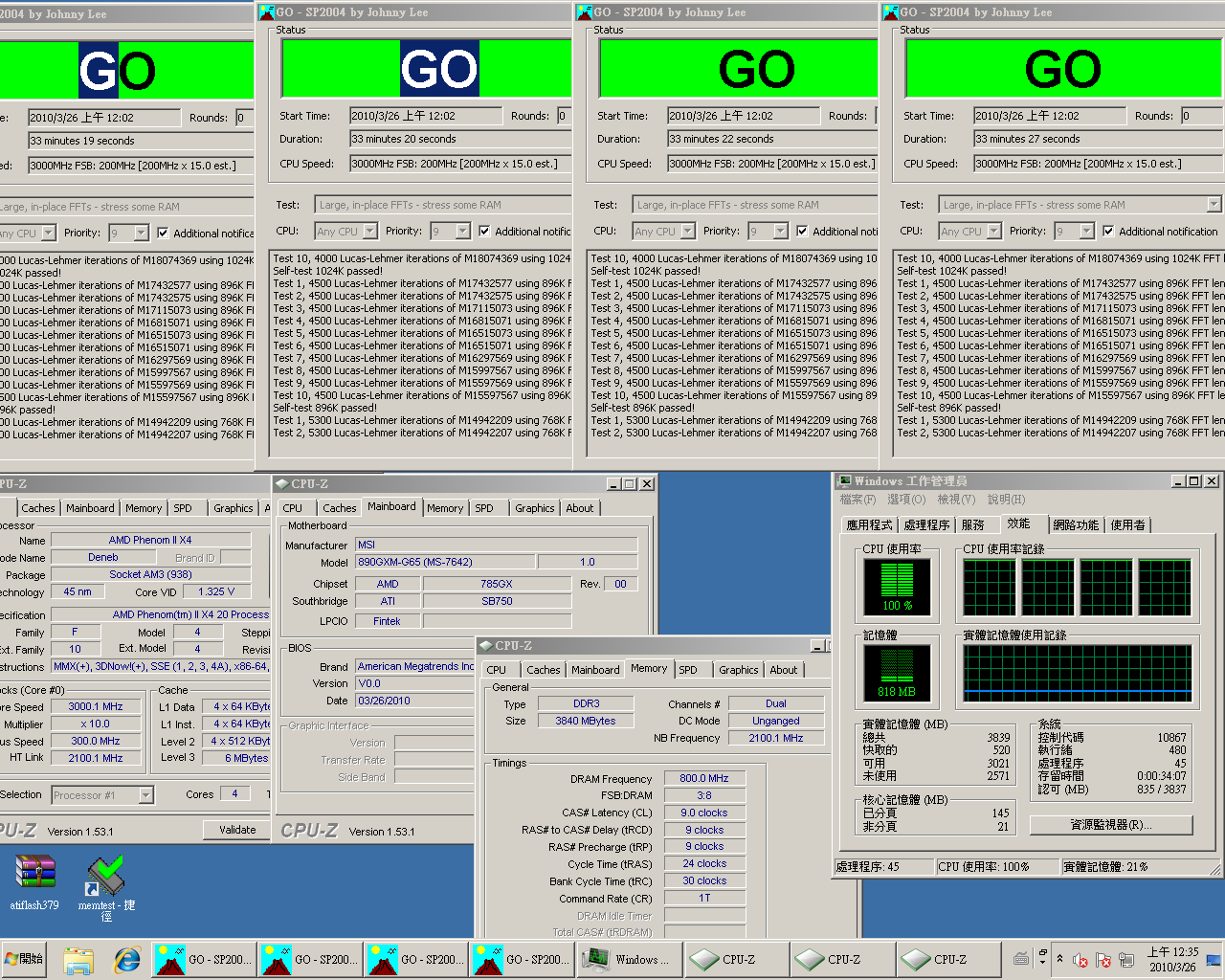Click the CPU usage 100 % meter in Task Manager
Screen dimensions: 1225x980
(x=897, y=587)
